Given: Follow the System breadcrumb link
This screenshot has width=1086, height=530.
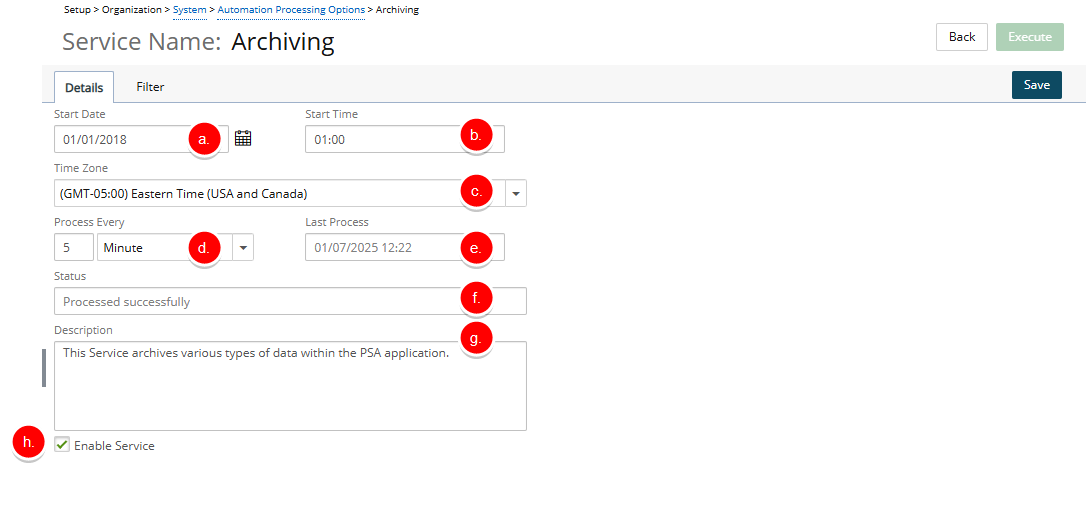Looking at the screenshot, I should (189, 10).
